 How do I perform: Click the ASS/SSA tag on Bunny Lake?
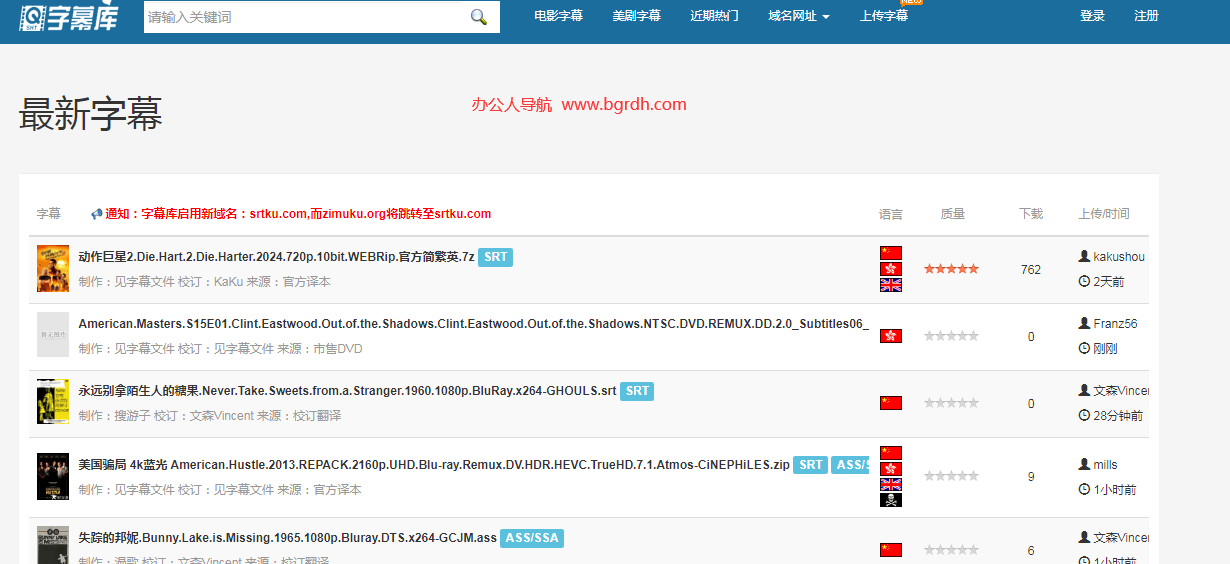point(532,538)
